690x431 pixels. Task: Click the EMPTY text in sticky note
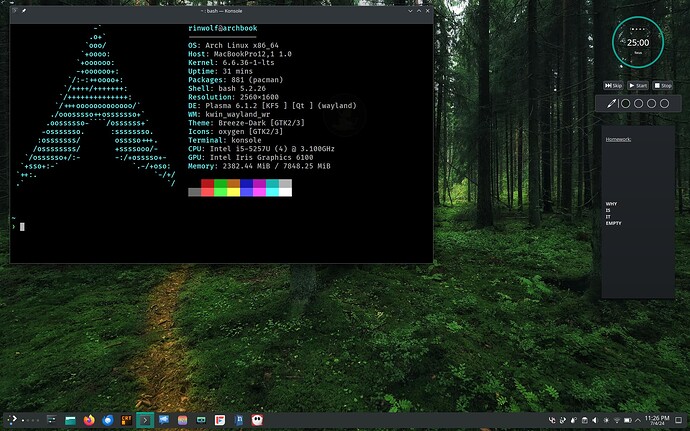pyautogui.click(x=613, y=223)
